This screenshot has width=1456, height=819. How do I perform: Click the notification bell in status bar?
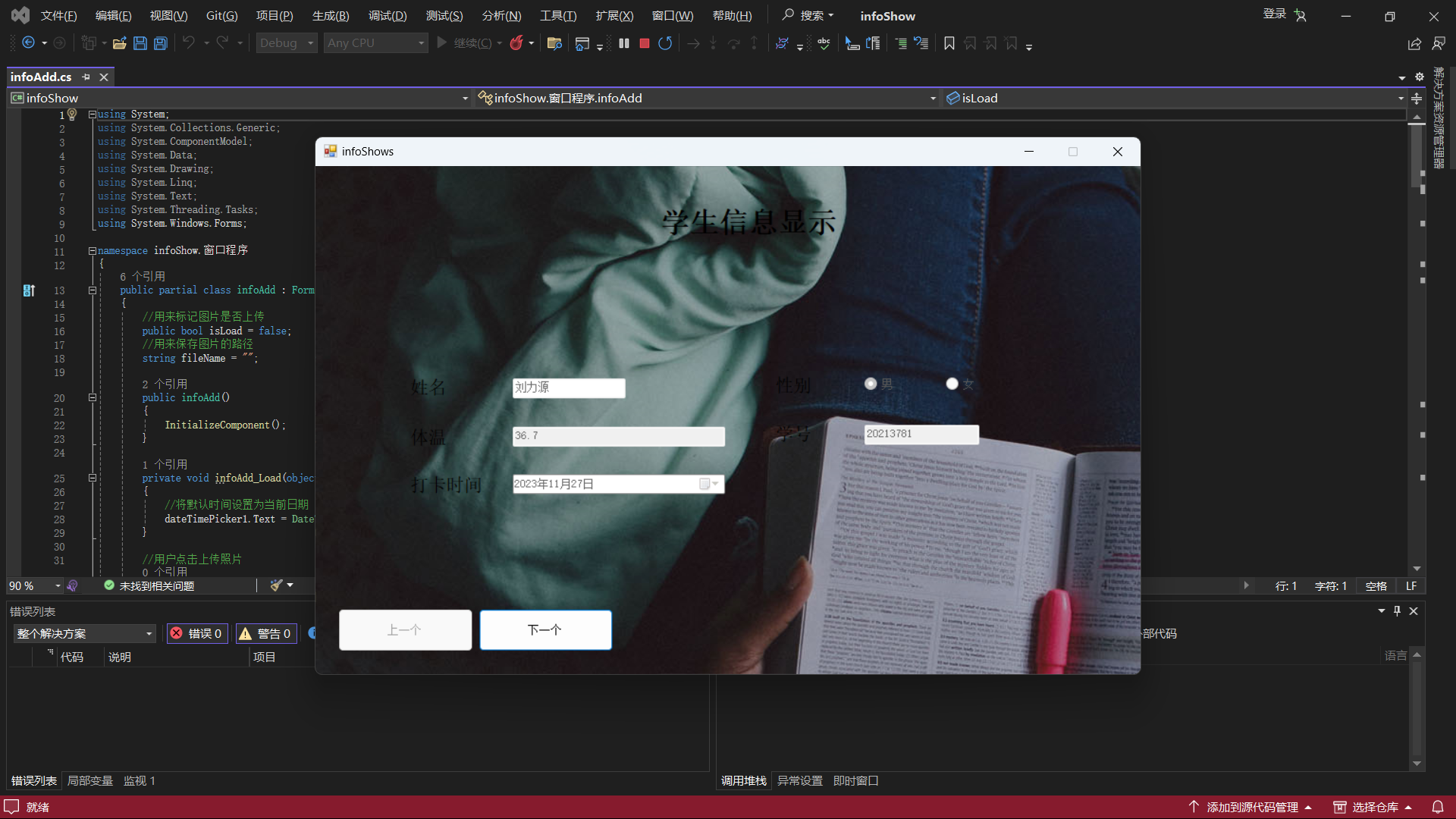pos(1437,807)
